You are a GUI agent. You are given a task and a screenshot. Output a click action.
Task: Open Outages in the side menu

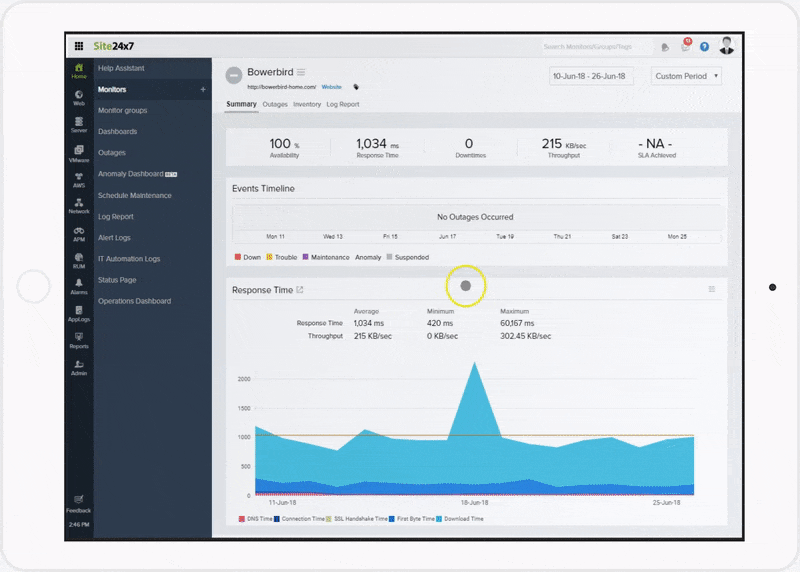coord(112,153)
